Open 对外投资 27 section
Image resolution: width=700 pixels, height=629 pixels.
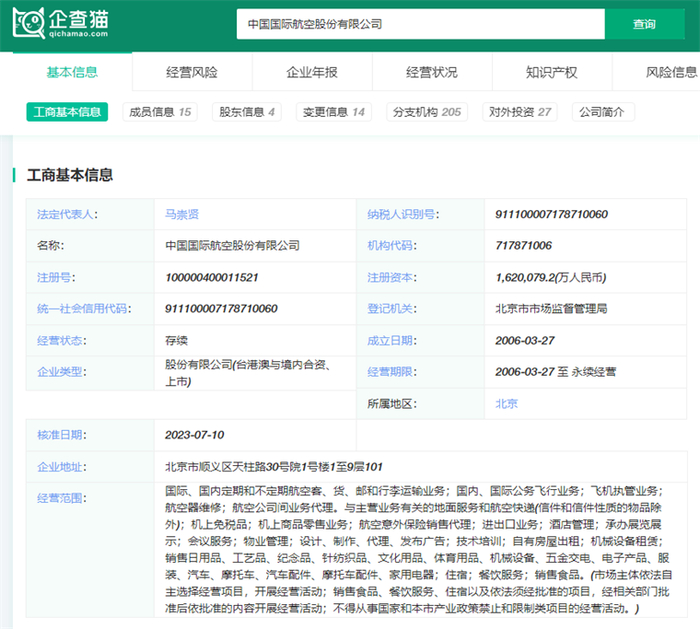coord(521,112)
